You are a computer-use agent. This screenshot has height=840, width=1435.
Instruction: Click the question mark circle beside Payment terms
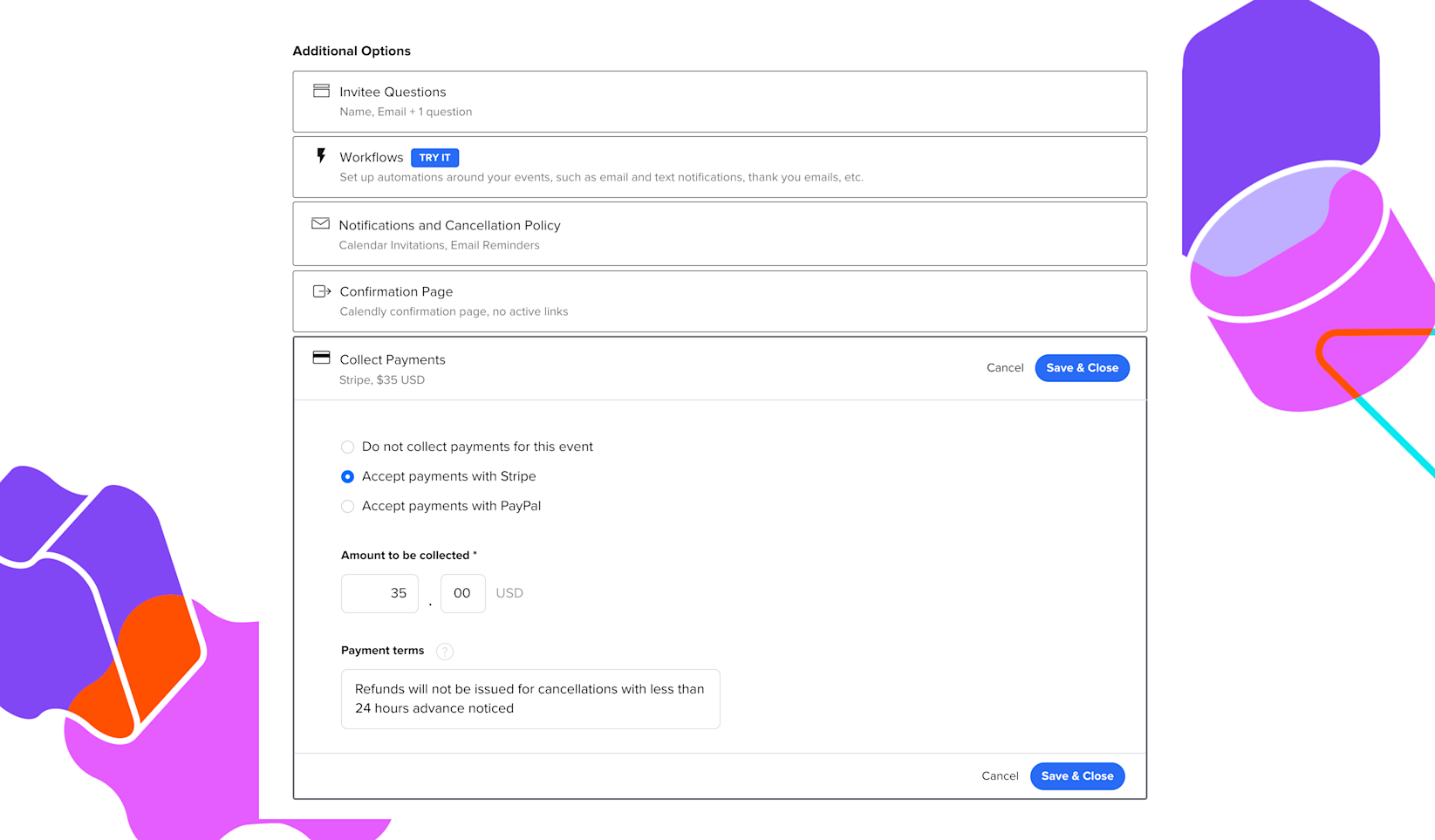point(445,651)
